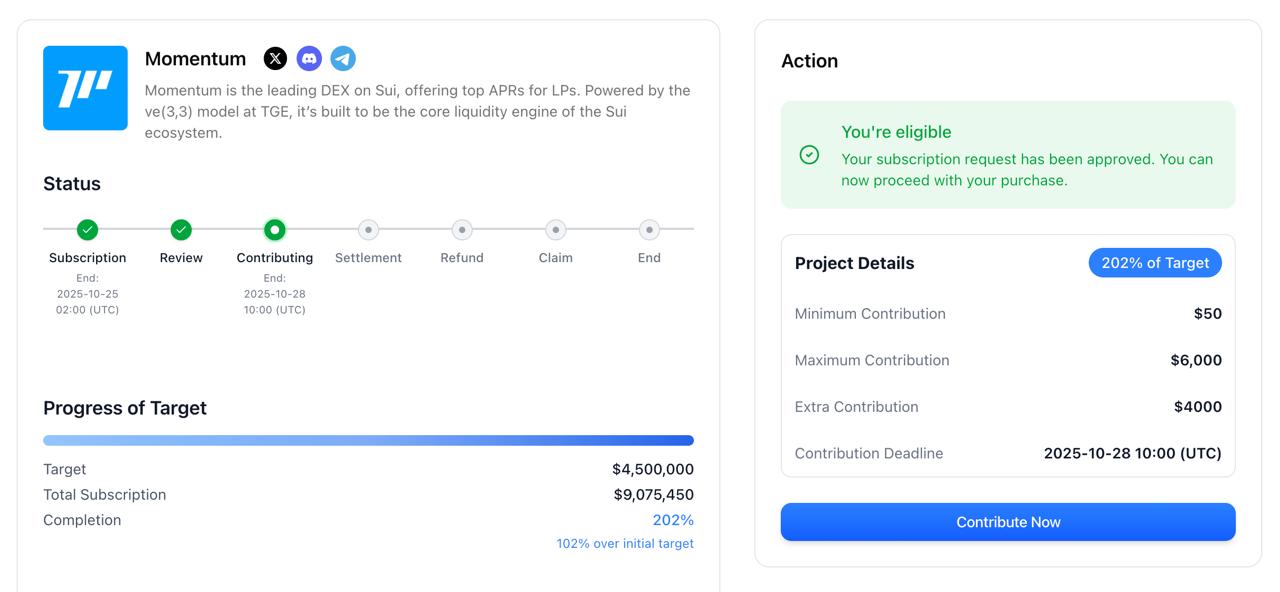This screenshot has height=592, width=1280.
Task: Click the 102% over initial target text
Action: [625, 544]
